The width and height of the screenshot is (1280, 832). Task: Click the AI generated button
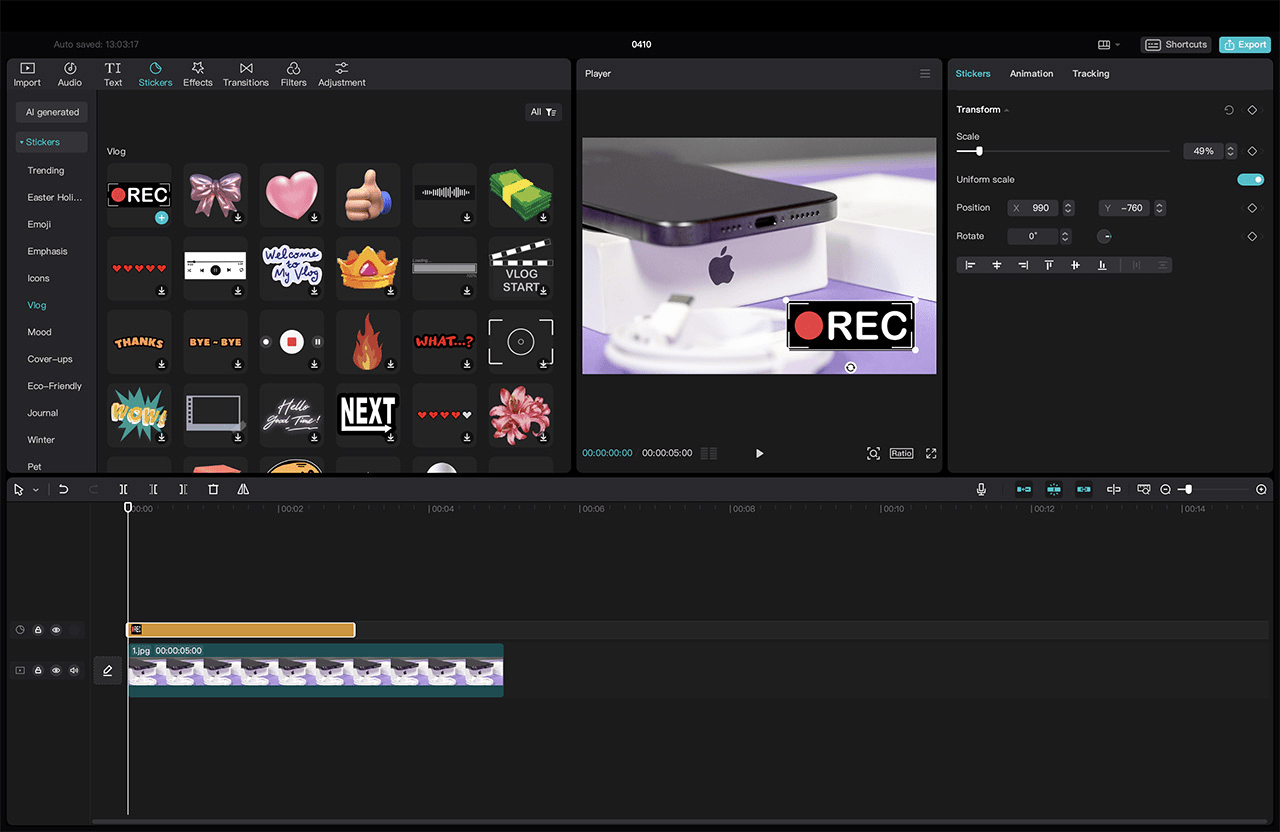pyautogui.click(x=52, y=112)
